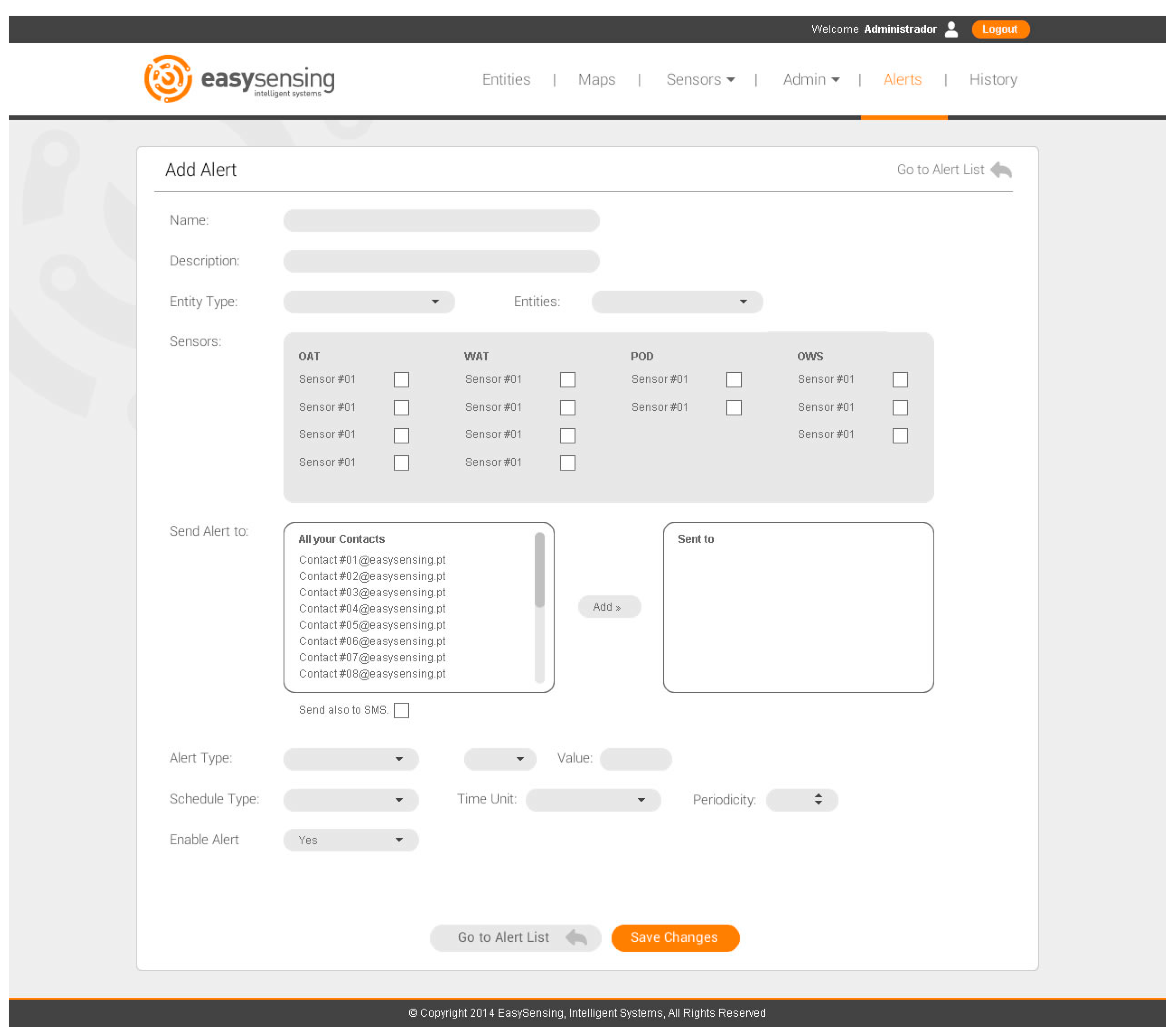Click the Administrador user profile icon
This screenshot has height=1036, width=1175.
click(x=952, y=29)
